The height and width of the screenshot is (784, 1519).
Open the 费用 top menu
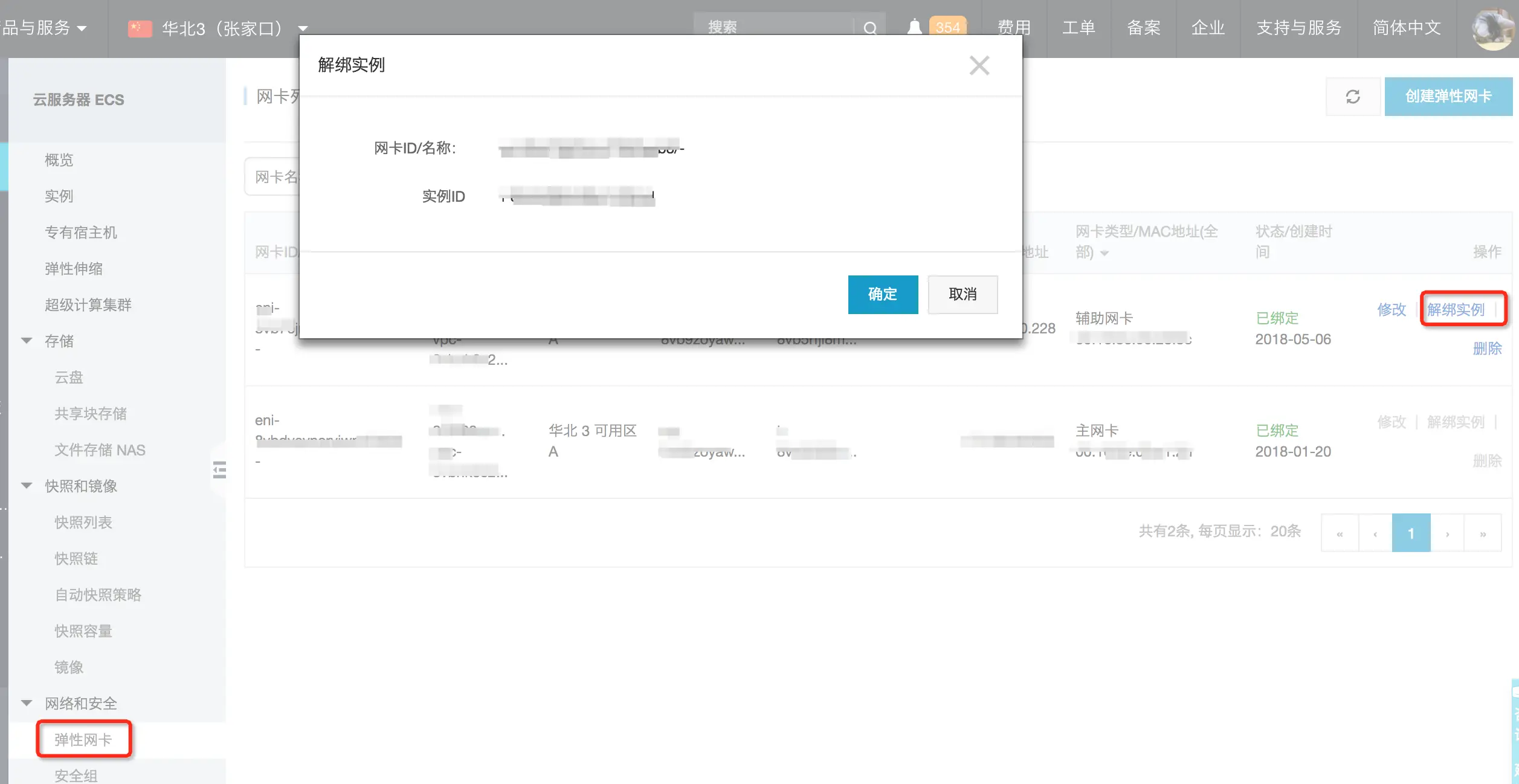(1013, 28)
